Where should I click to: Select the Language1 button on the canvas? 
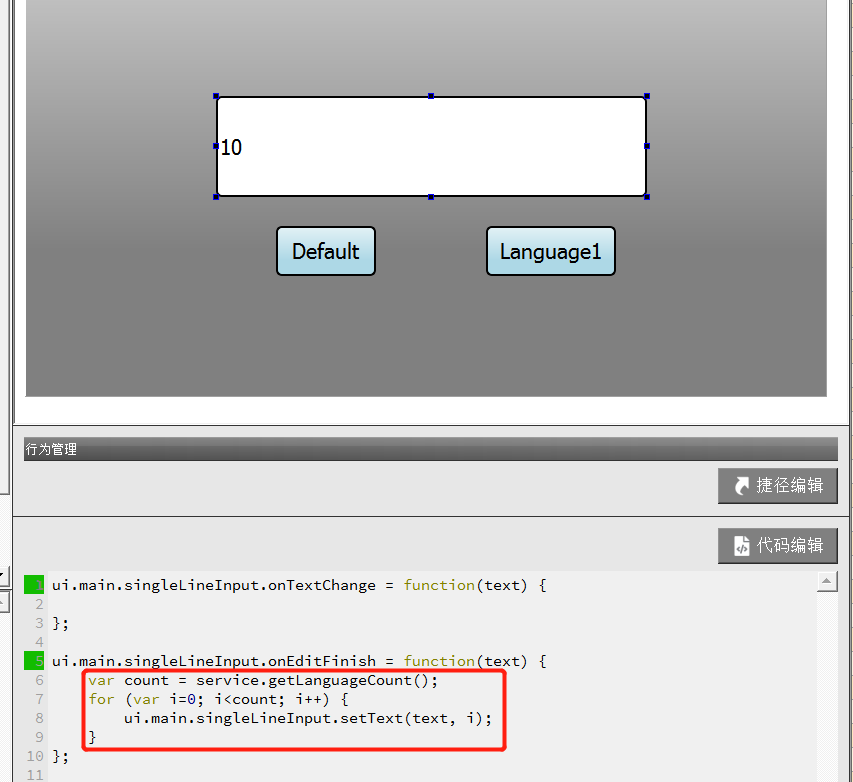[550, 251]
